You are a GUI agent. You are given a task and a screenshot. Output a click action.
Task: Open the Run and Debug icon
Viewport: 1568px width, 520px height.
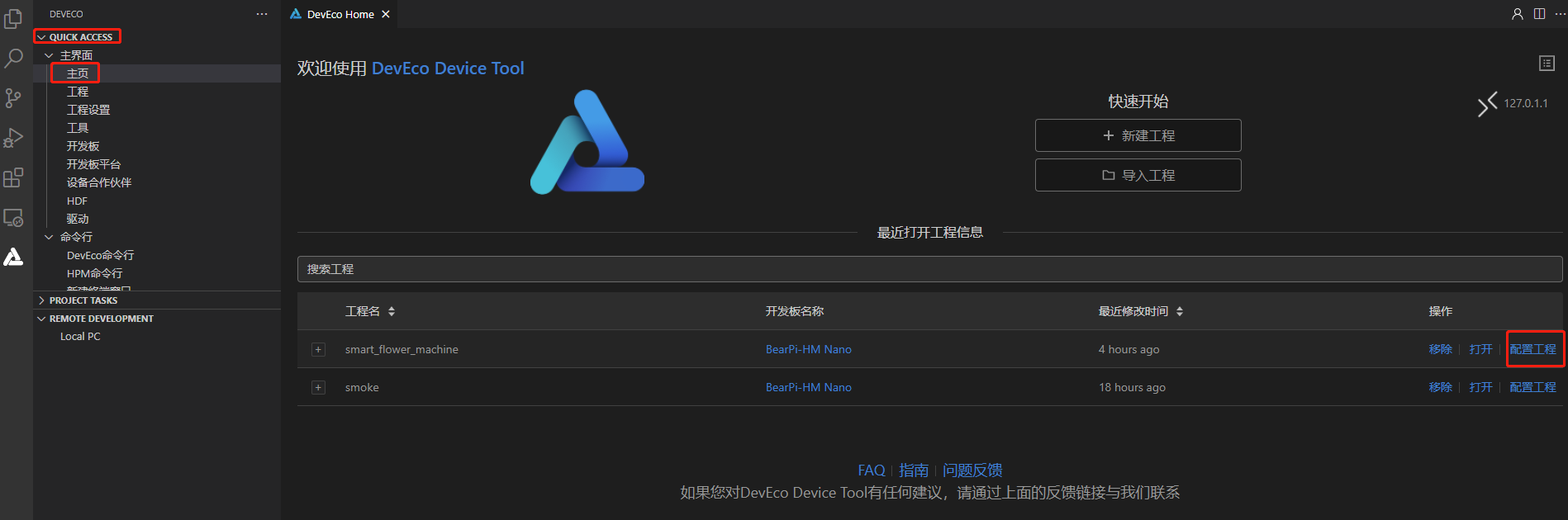pyautogui.click(x=13, y=138)
